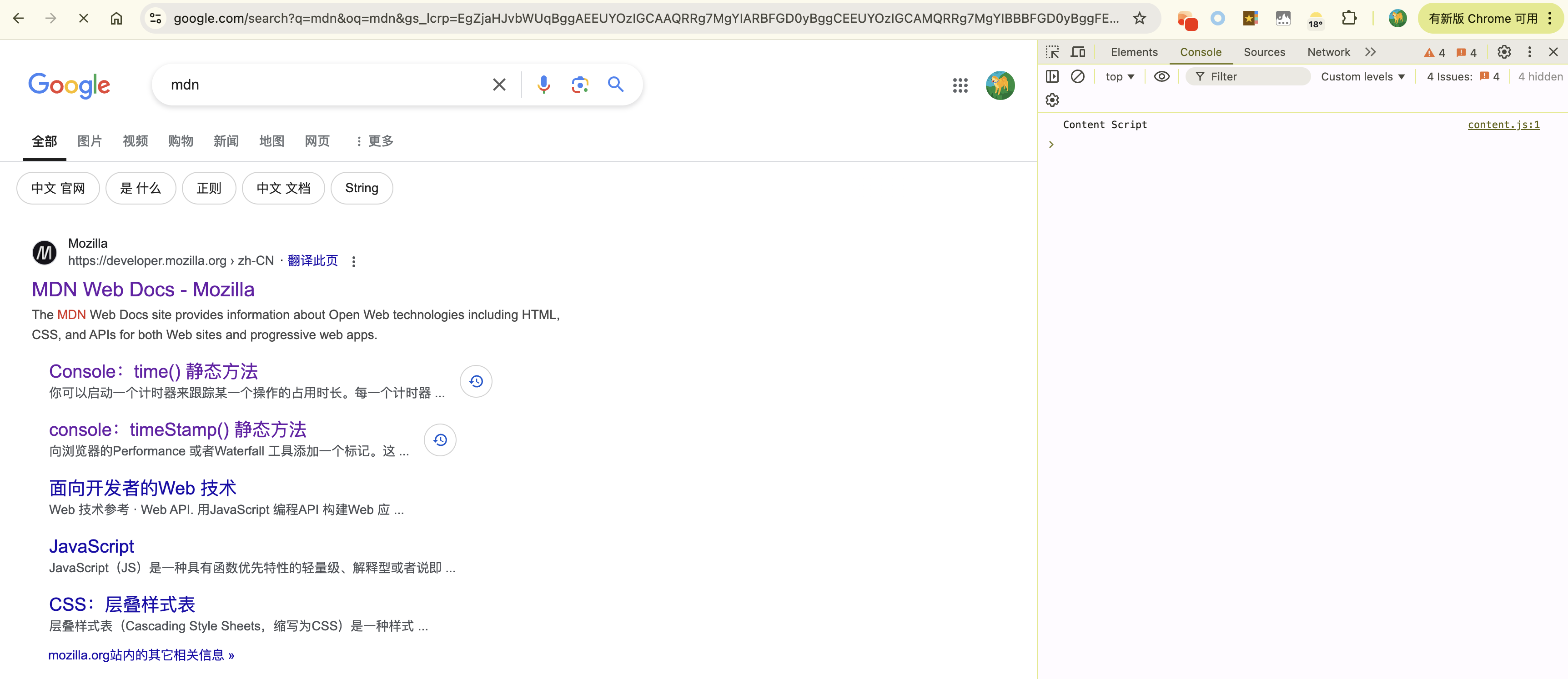
Task: Select the 购物 search tab
Action: click(x=181, y=141)
